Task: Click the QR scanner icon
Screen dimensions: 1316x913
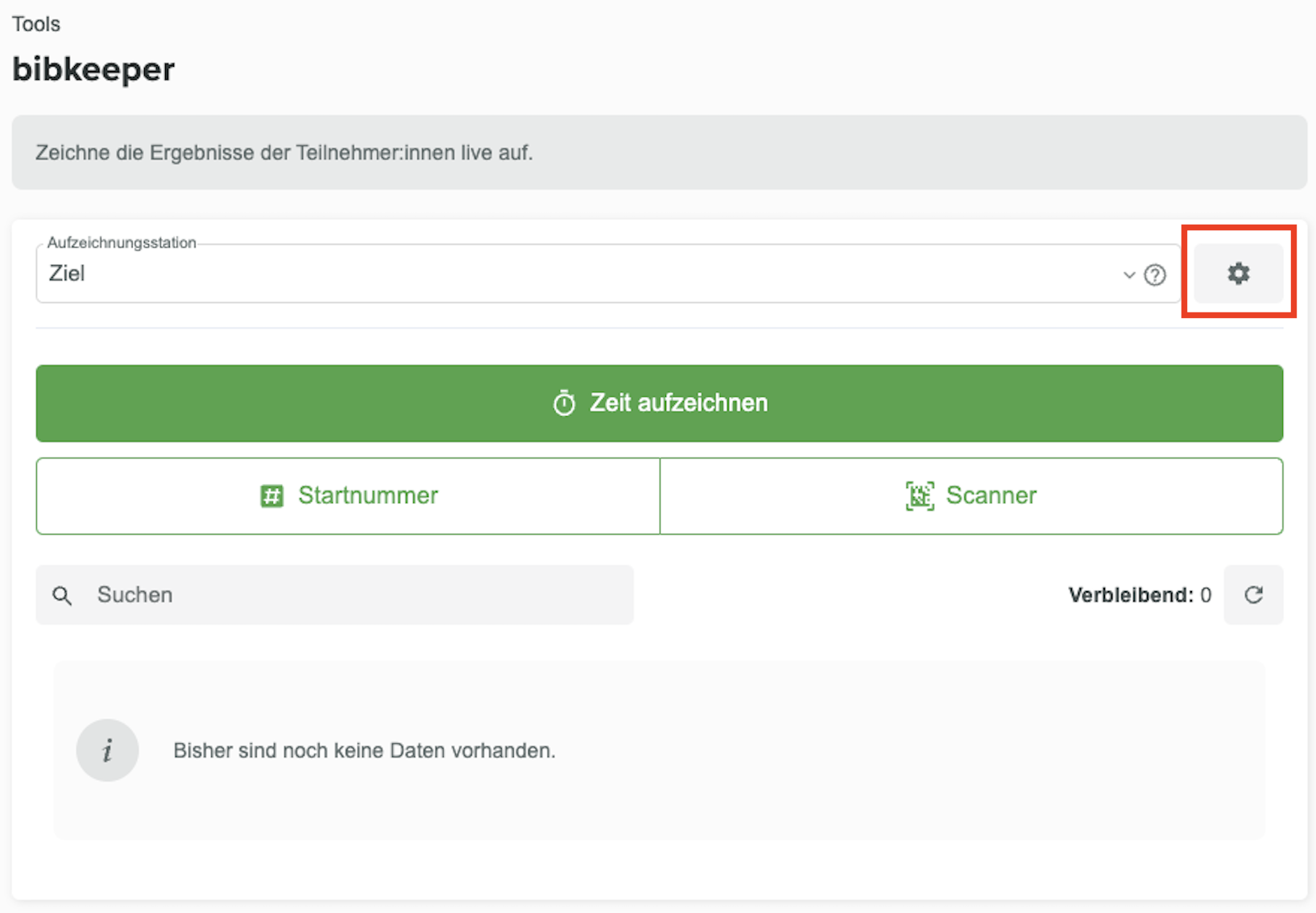Action: [919, 496]
